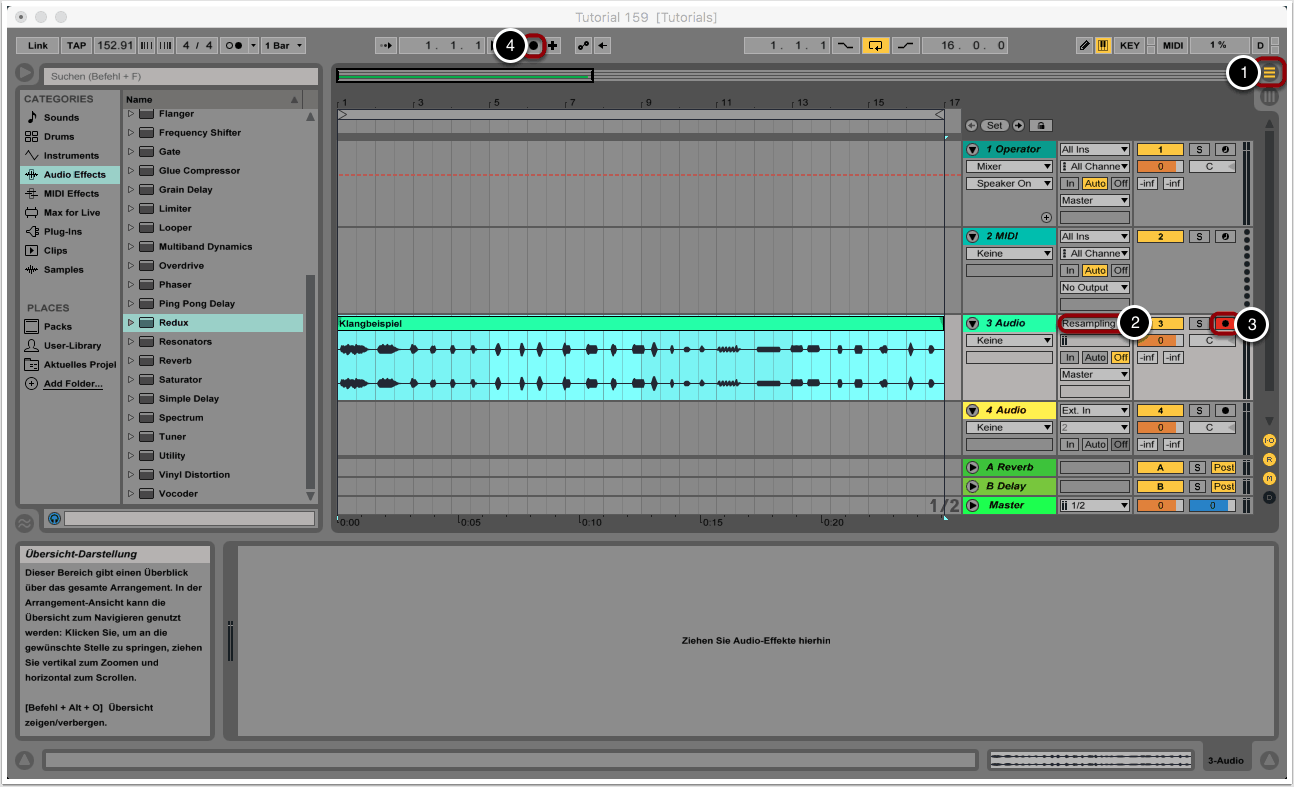Toggle the computer MIDI keyboard icon
Screen dimensions: 1294x787
coord(1103,46)
